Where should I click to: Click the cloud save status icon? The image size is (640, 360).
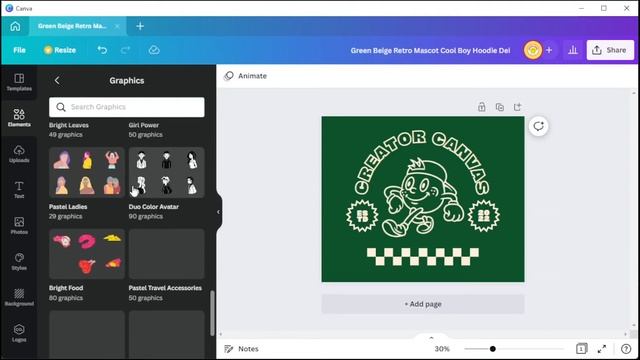click(154, 50)
